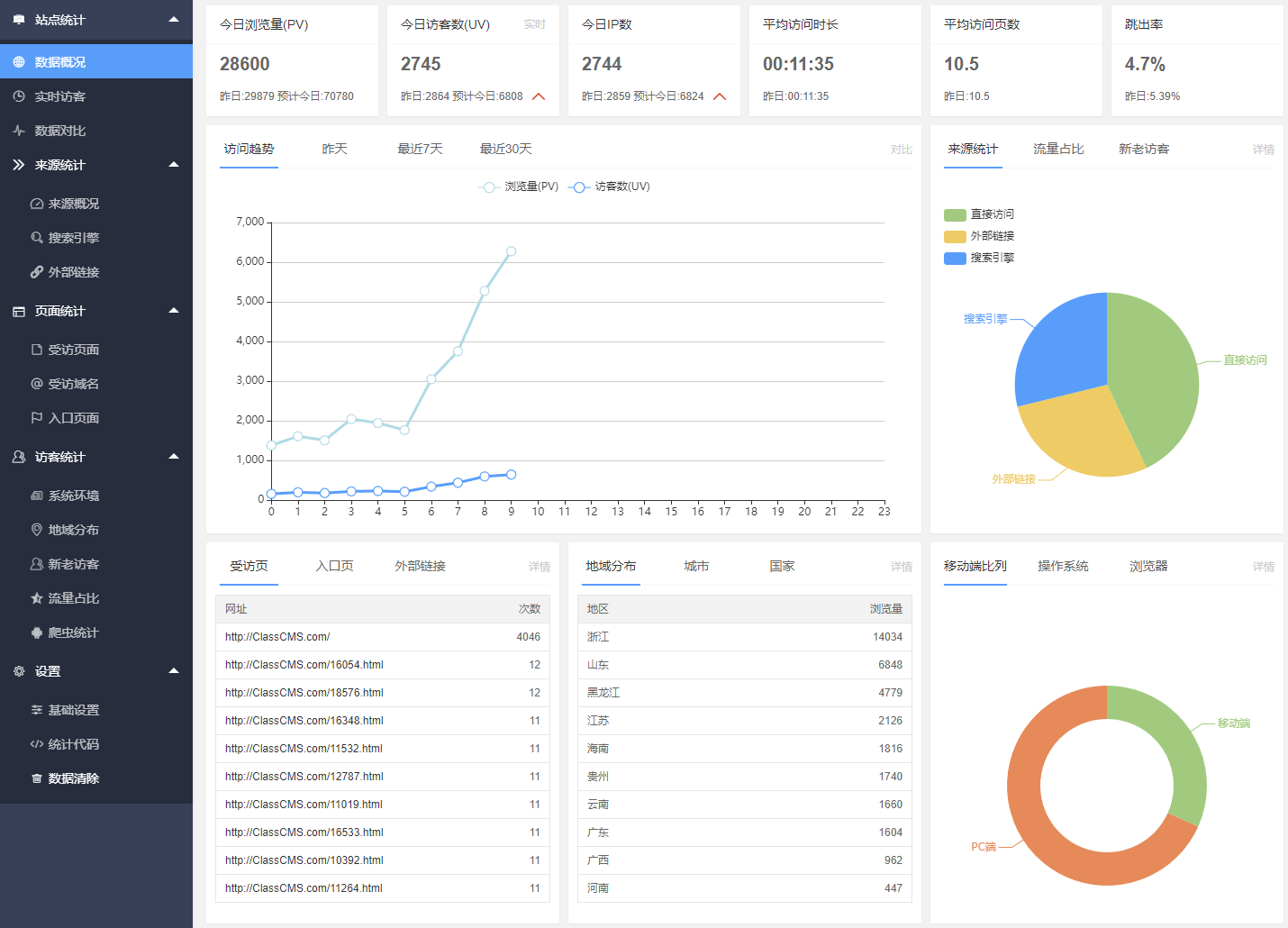The image size is (1288, 928).
Task: Toggle 搜索引擎 in the pie chart legend
Action: click(x=978, y=258)
